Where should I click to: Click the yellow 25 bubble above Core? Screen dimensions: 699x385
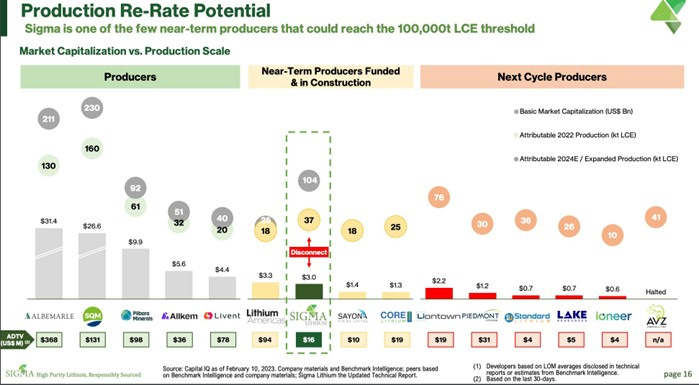(x=395, y=227)
